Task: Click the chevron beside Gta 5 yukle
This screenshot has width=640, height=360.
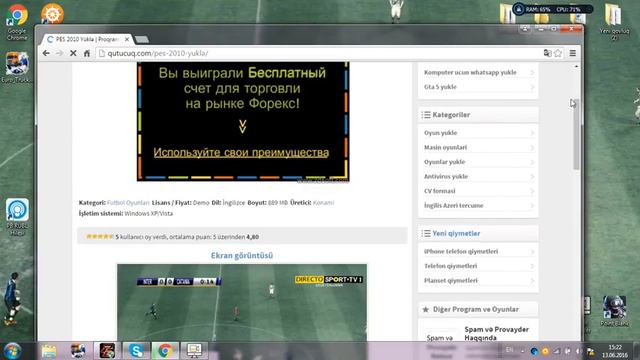Action: pyautogui.click(x=532, y=87)
